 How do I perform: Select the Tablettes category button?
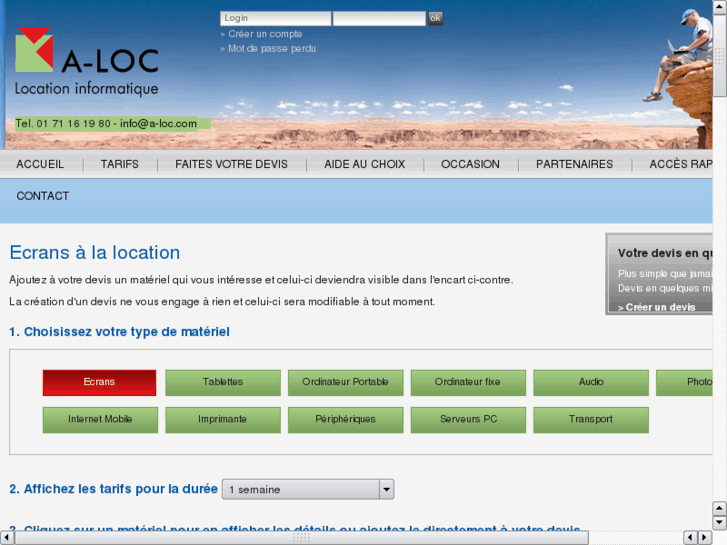(223, 383)
